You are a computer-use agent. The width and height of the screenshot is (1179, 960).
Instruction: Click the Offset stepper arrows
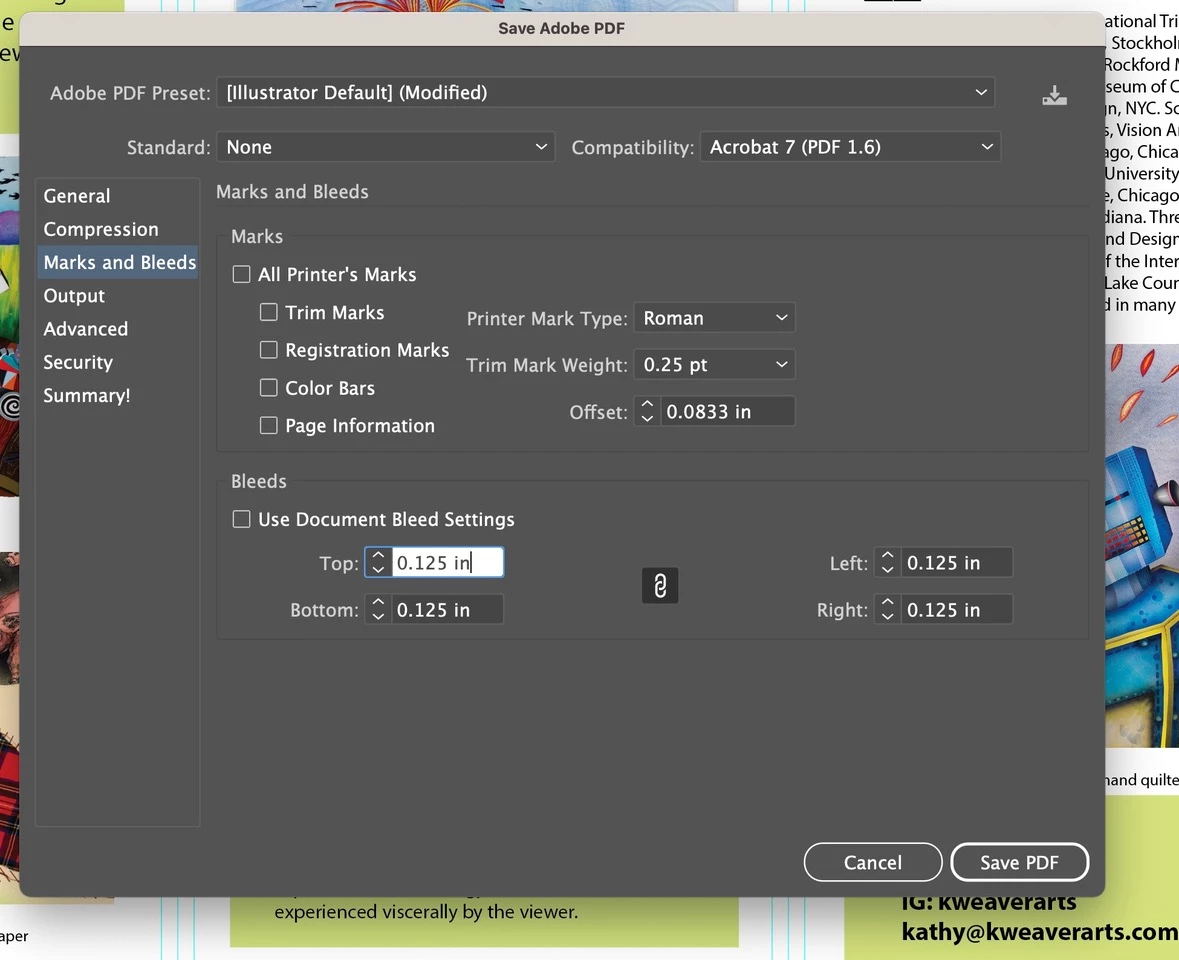647,411
